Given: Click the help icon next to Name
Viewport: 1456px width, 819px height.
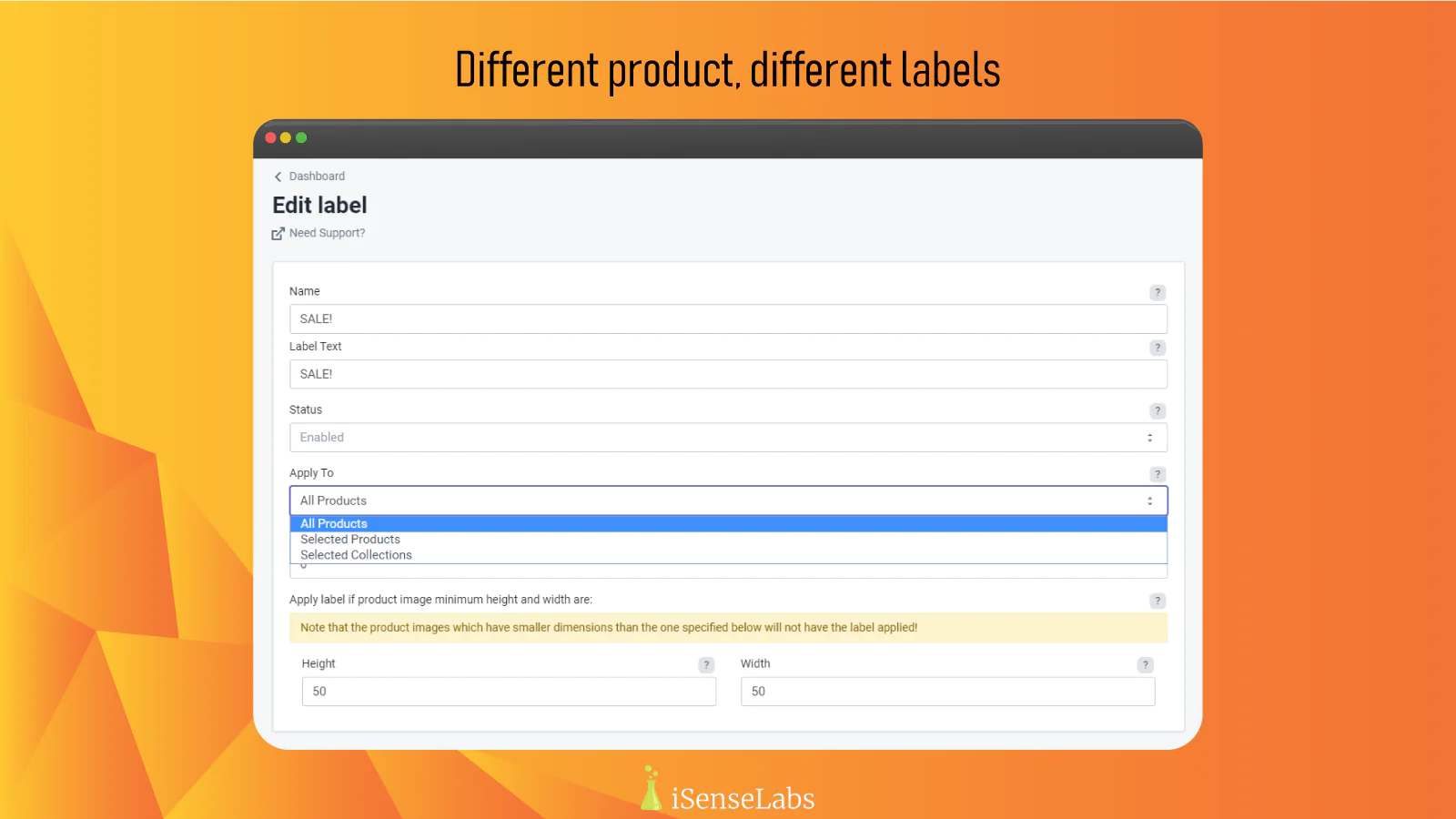Looking at the screenshot, I should 1158,292.
